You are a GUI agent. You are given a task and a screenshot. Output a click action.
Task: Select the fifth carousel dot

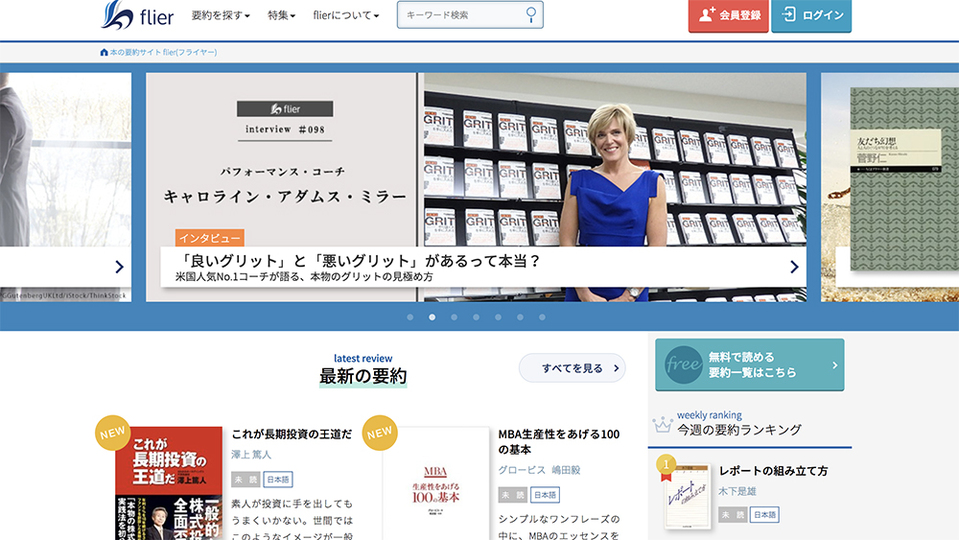pos(498,317)
